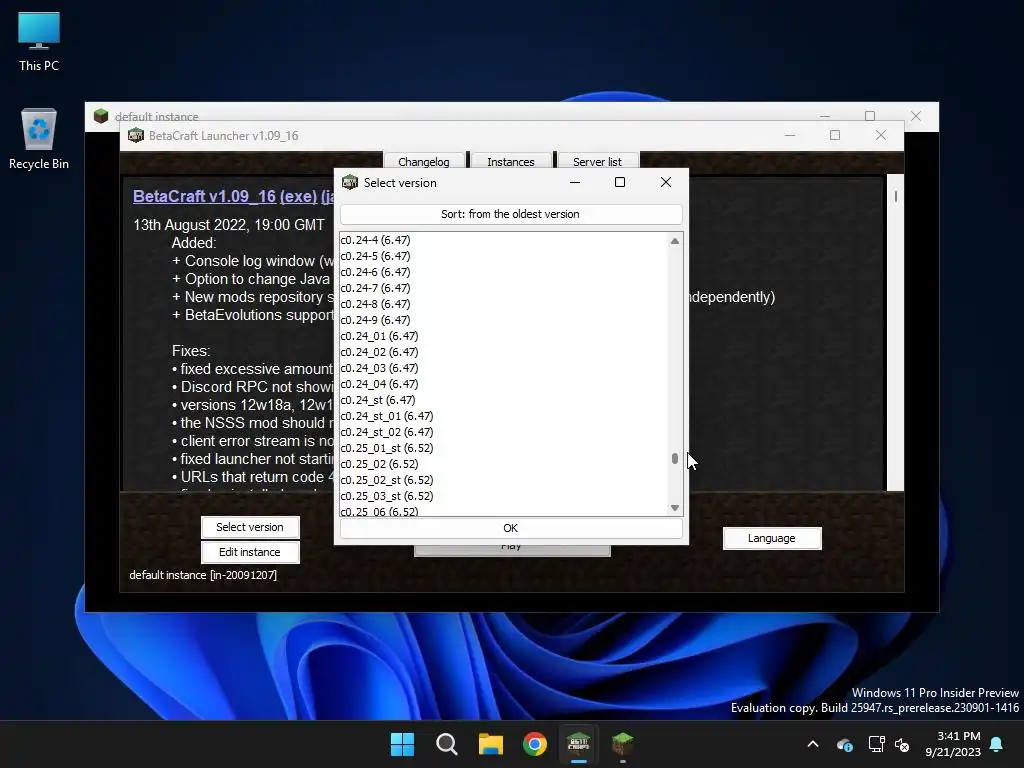Show hidden system tray icons
The width and height of the screenshot is (1024, 768).
coord(813,744)
